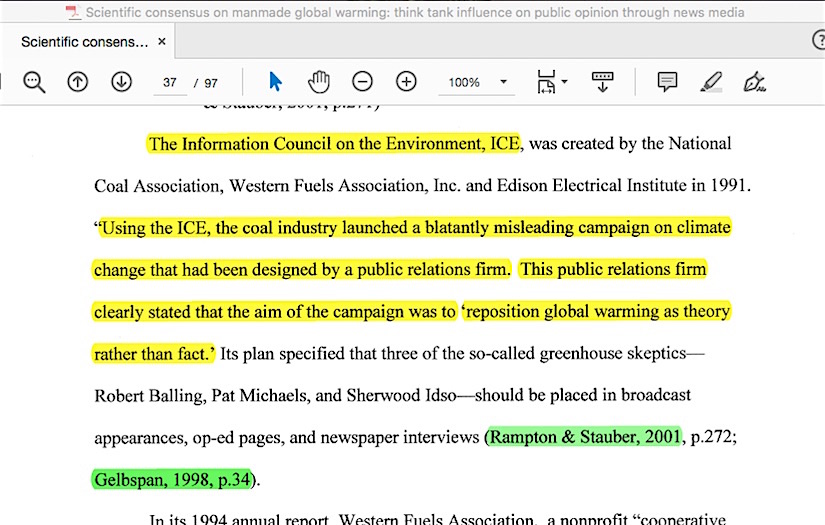Add a sticky note comment
Image resolution: width=825 pixels, height=525 pixels.
click(667, 82)
